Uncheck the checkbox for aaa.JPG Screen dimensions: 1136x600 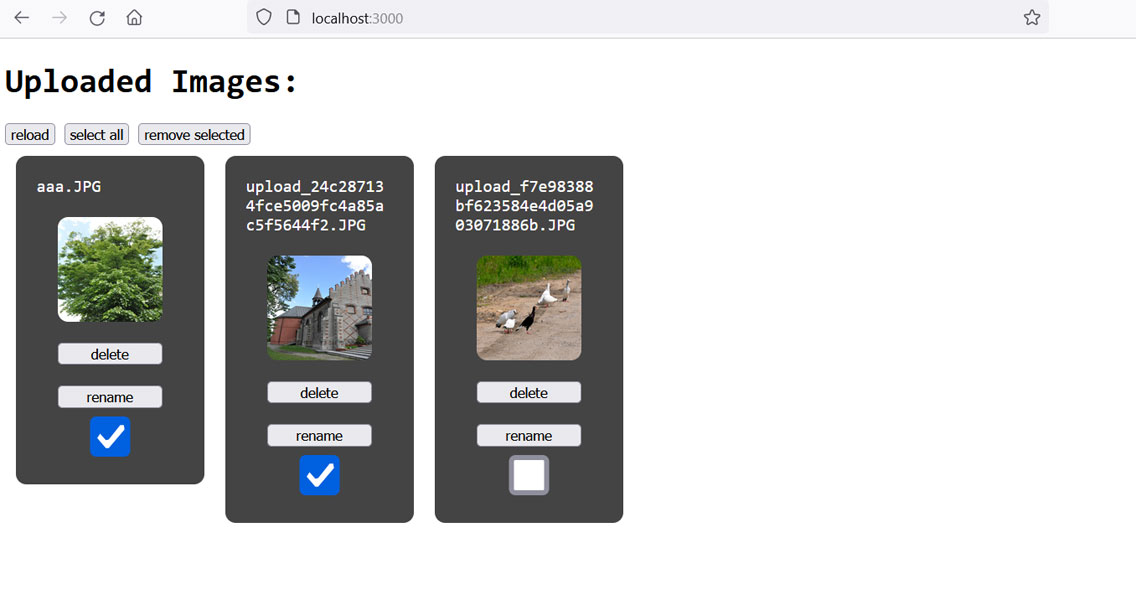[110, 437]
